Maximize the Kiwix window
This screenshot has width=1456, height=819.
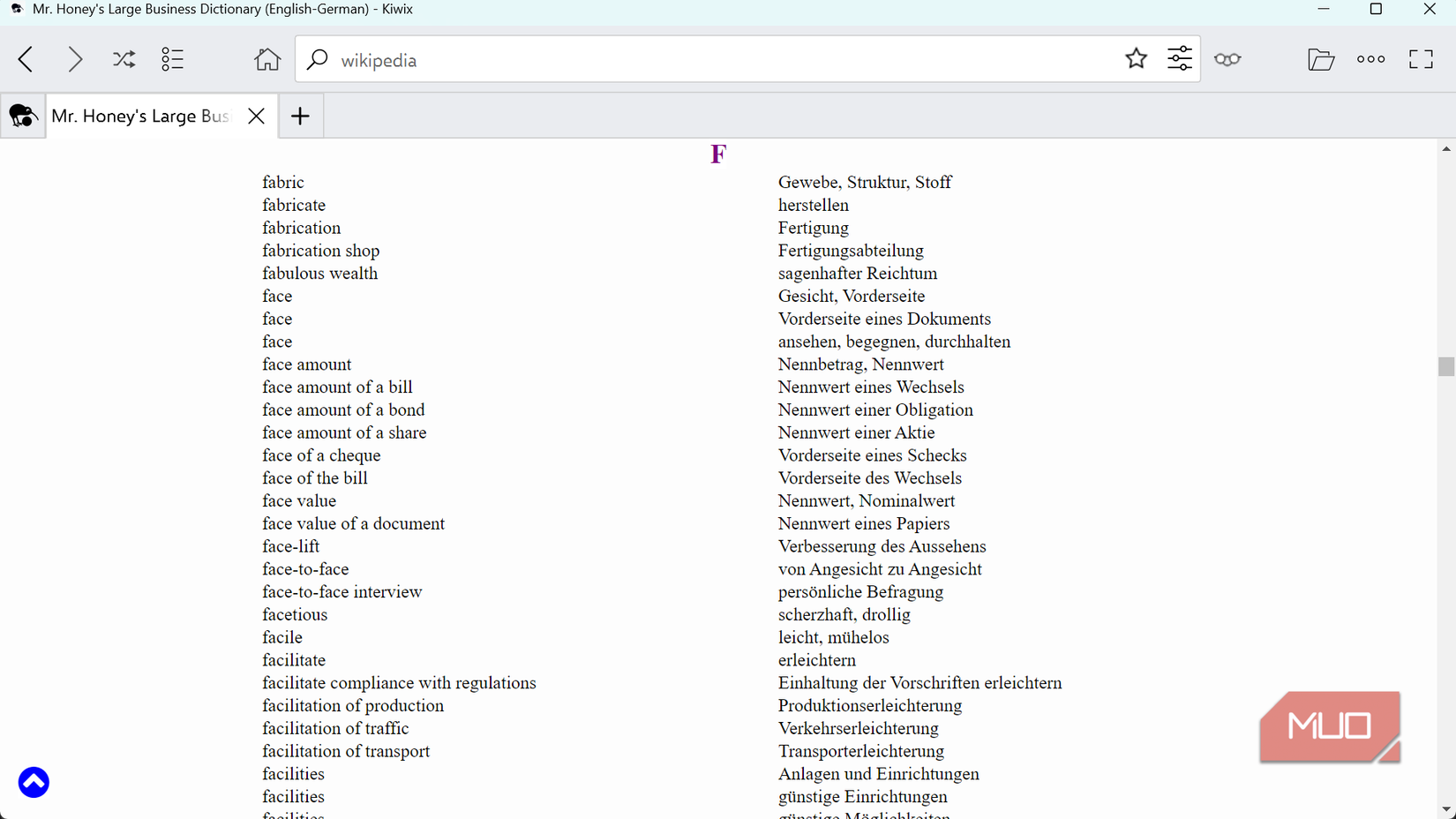(x=1376, y=9)
